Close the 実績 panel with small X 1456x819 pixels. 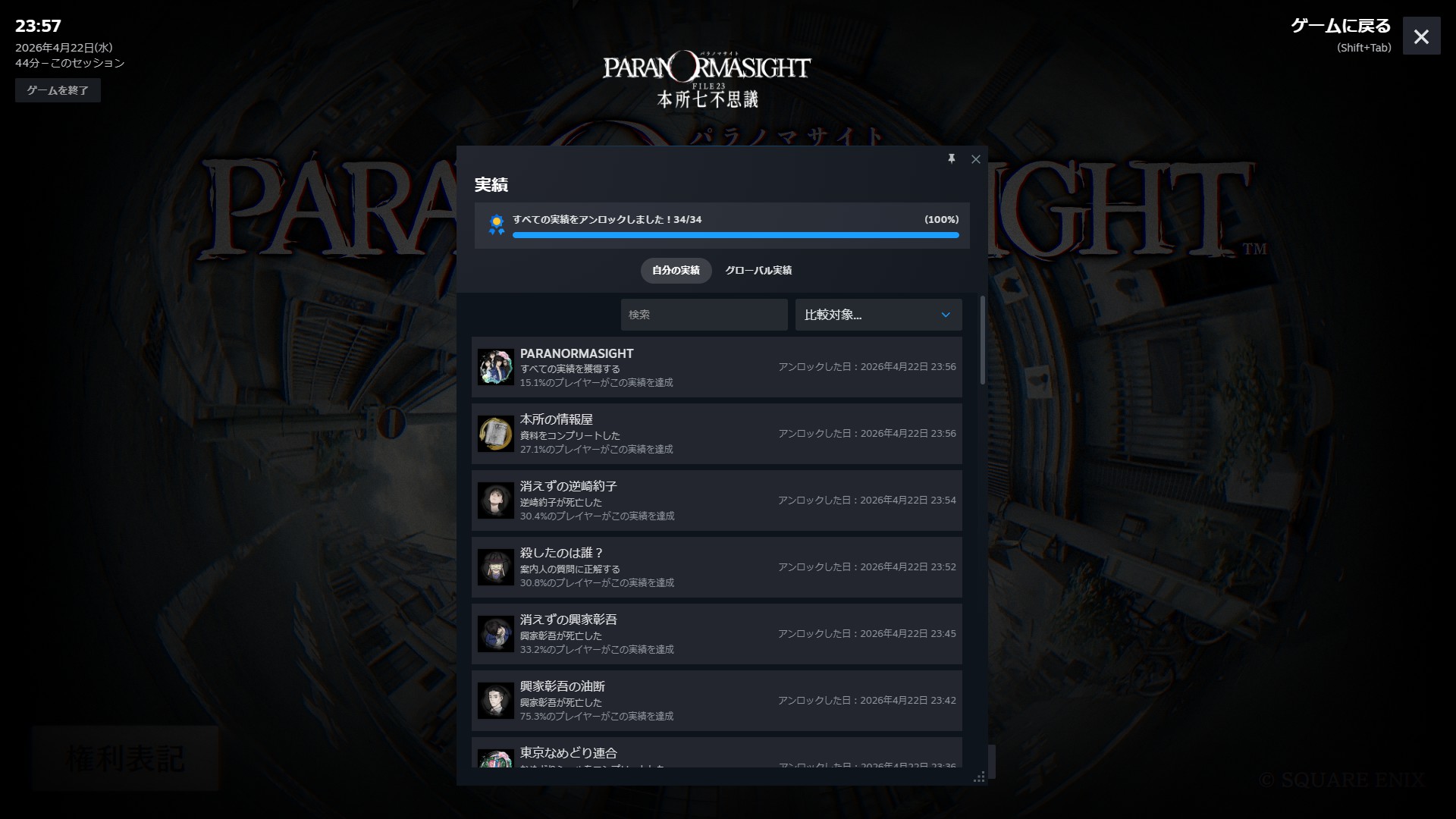[976, 159]
